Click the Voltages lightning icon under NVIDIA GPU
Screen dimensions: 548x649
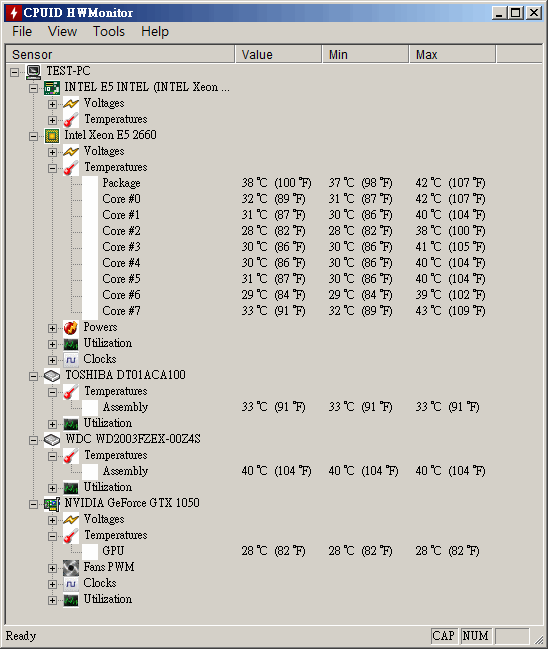[x=71, y=520]
